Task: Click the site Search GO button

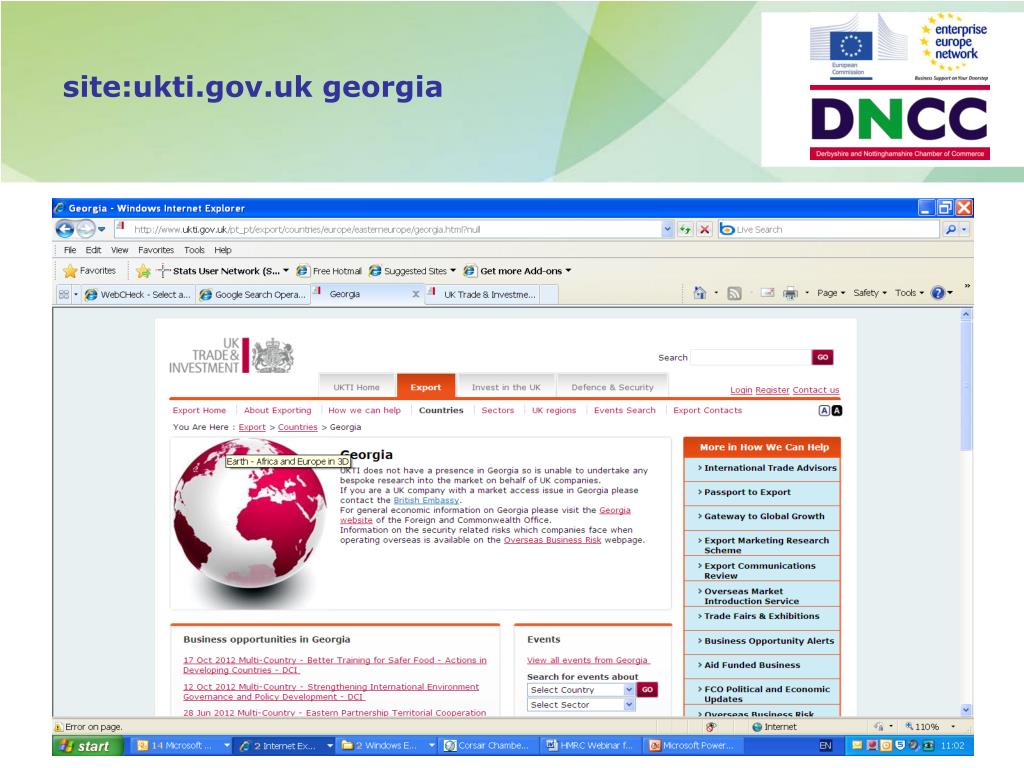Action: click(823, 357)
